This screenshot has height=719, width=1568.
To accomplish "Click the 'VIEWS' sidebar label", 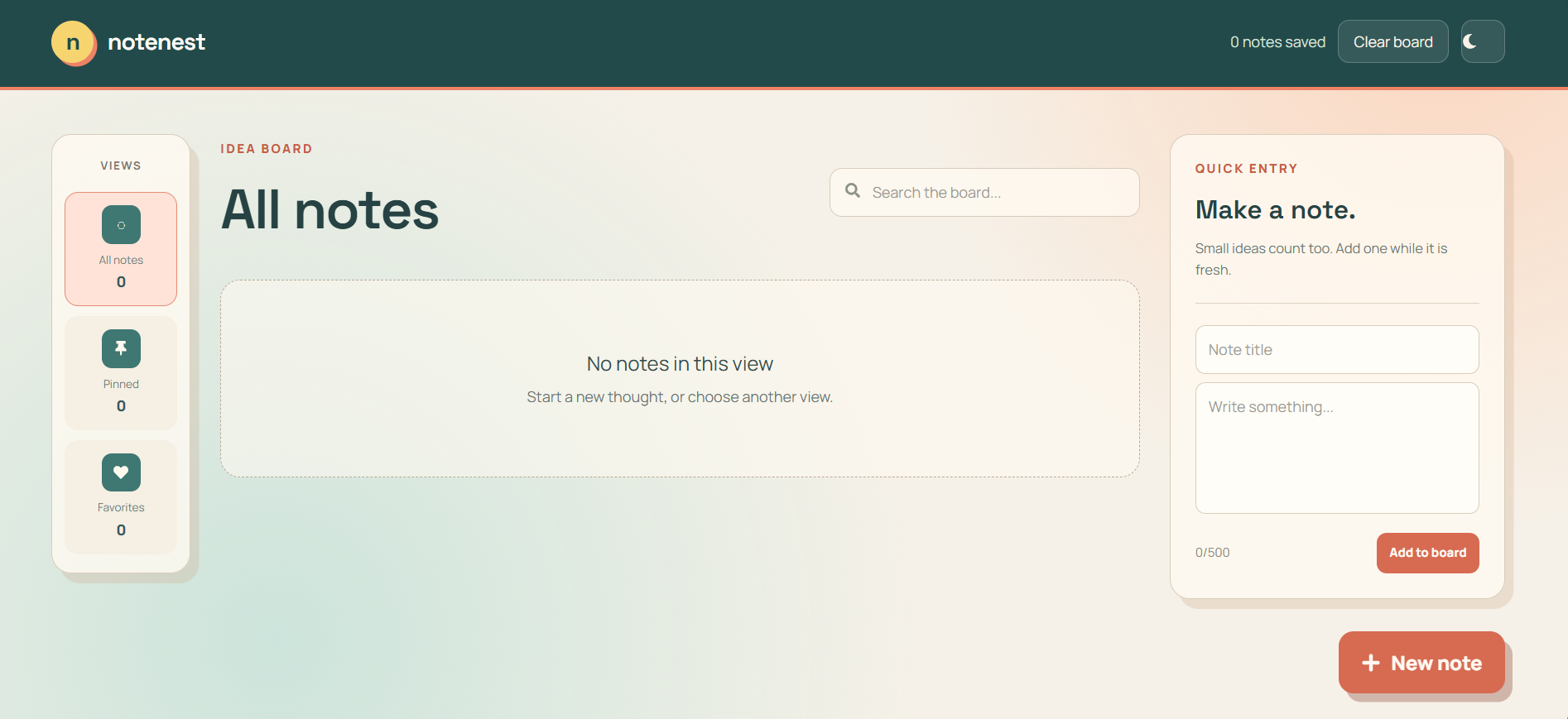I will pos(121,165).
